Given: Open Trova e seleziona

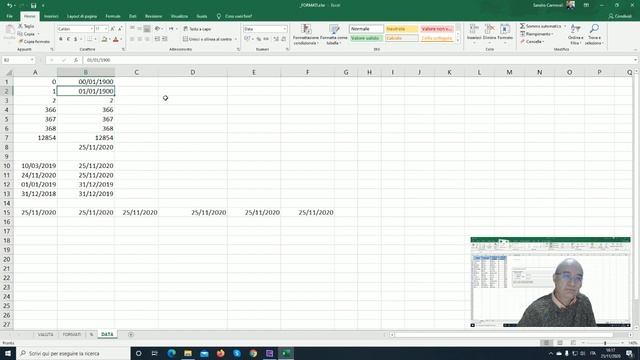Looking at the screenshot, I should pyautogui.click(x=594, y=34).
